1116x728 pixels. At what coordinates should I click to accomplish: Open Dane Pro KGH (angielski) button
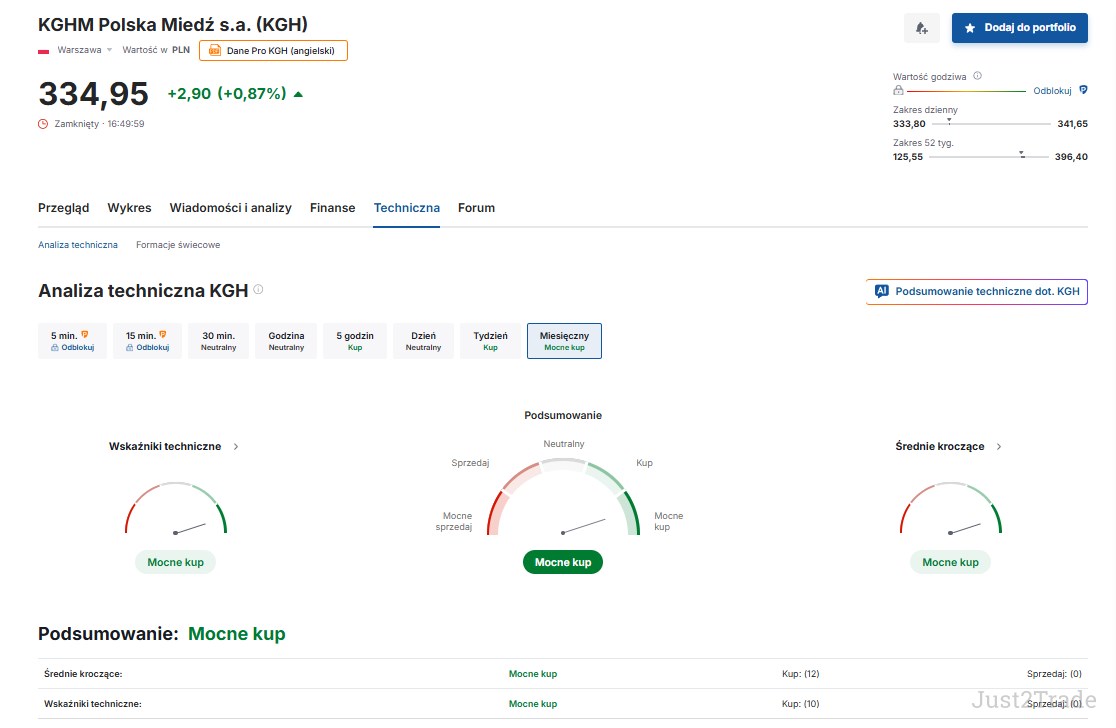coord(273,51)
